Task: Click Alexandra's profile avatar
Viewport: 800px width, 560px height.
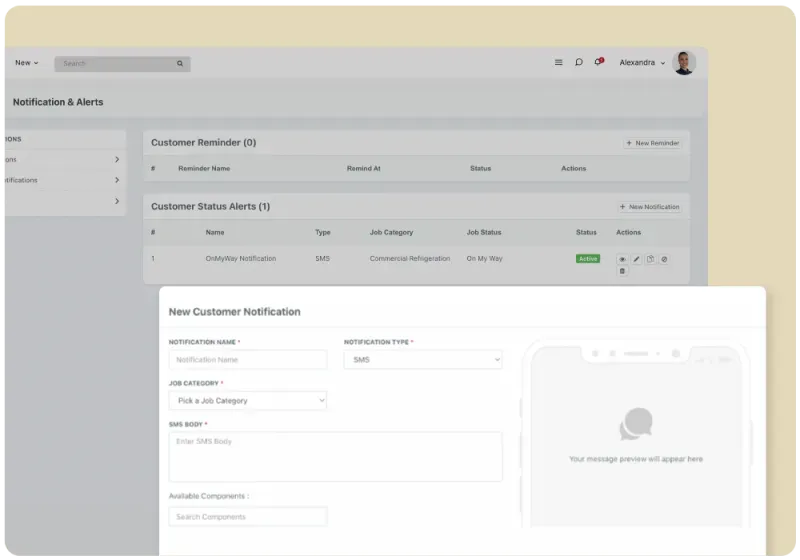Action: 684,63
